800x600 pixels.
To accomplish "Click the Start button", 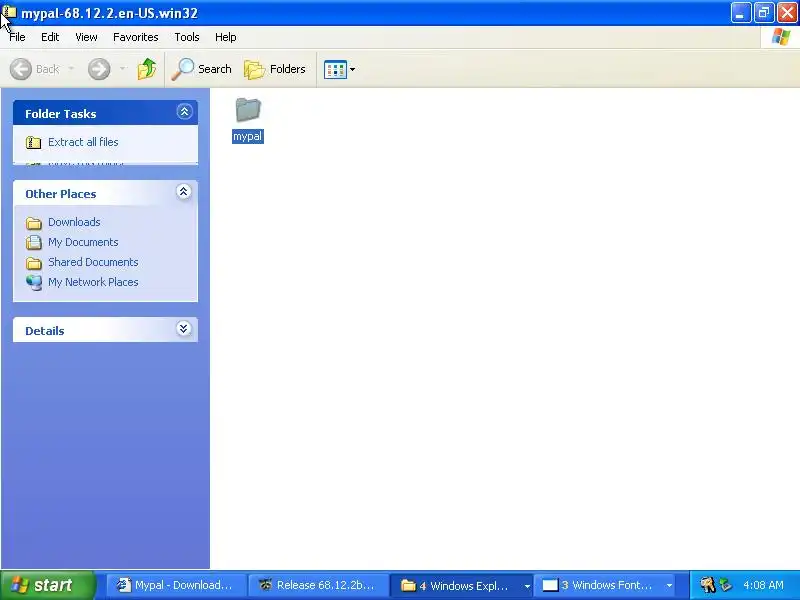I will pyautogui.click(x=48, y=585).
